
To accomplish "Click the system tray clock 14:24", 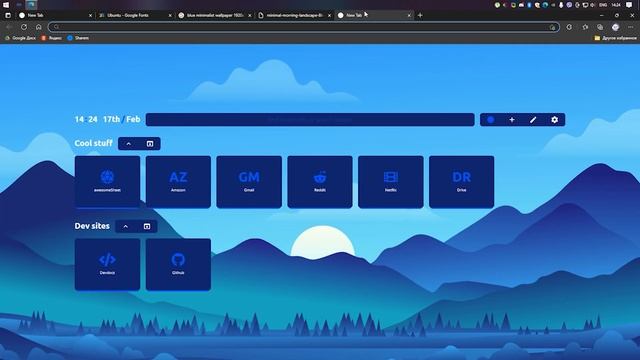I will 616,5.
